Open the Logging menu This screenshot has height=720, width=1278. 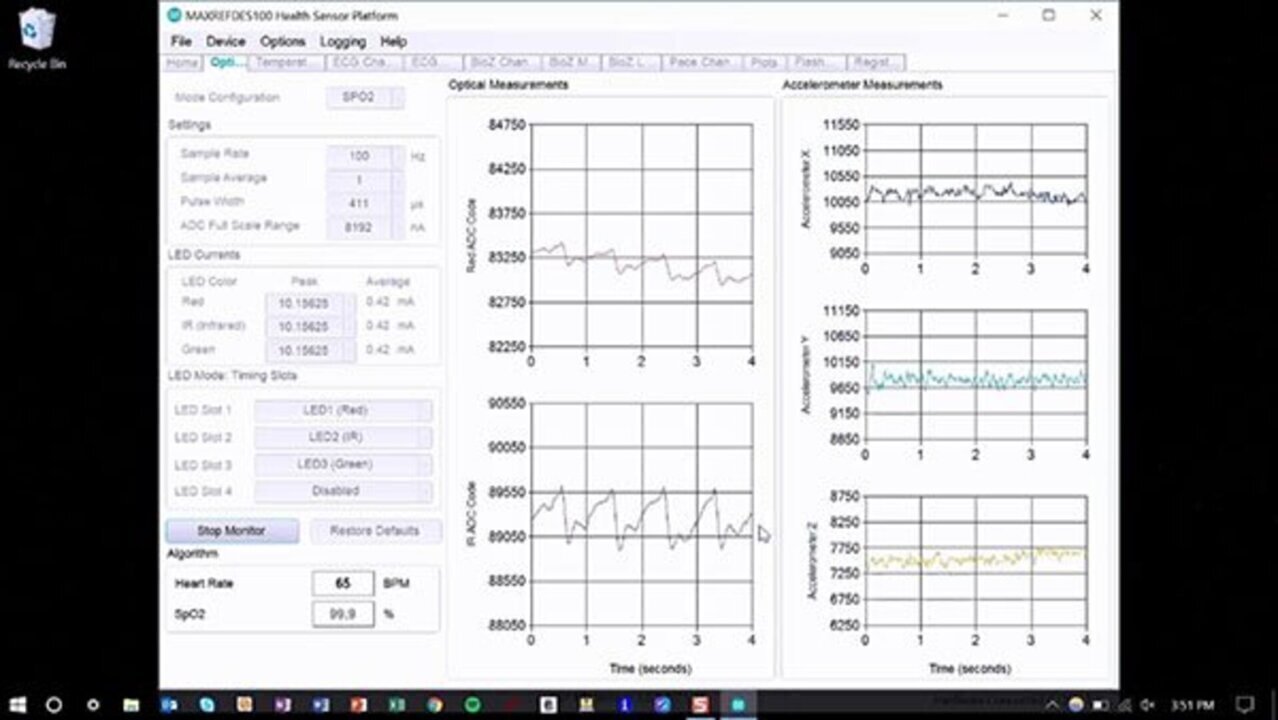[x=343, y=41]
